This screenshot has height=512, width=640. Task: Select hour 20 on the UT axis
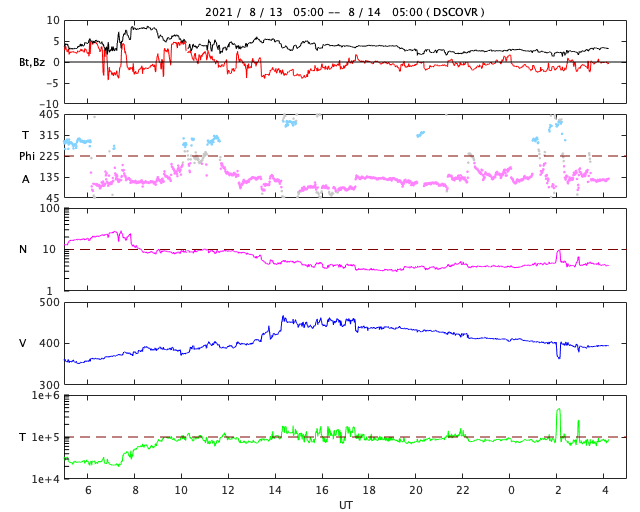[x=416, y=490]
